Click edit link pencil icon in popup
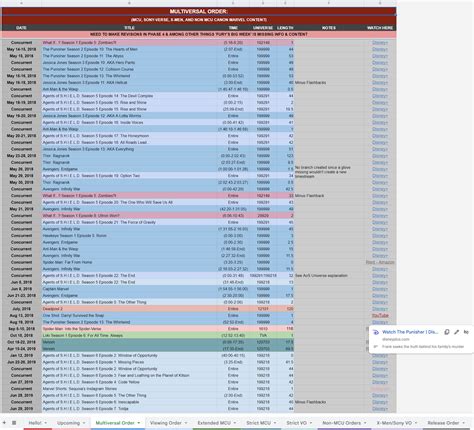This screenshot has height=430, width=474. pyautogui.click(x=457, y=332)
